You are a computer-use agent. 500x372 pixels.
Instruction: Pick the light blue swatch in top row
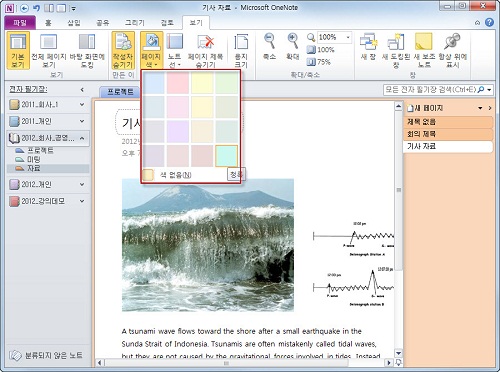coord(154,83)
